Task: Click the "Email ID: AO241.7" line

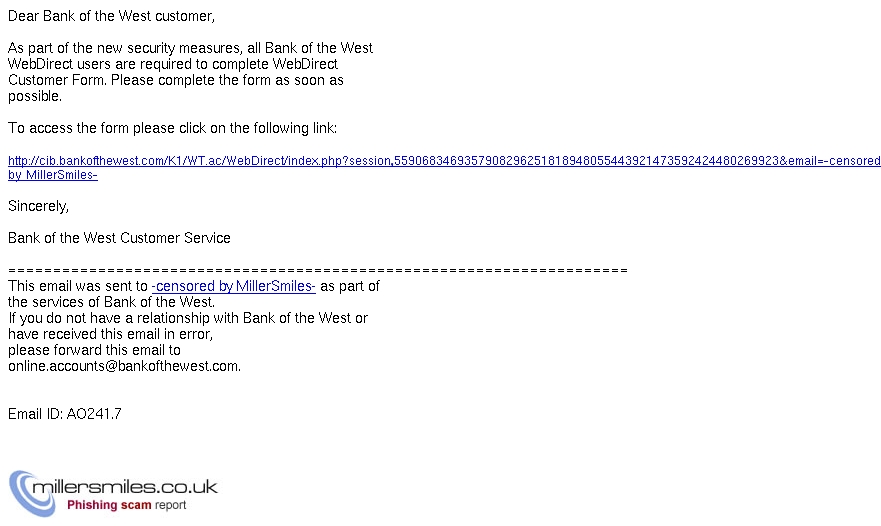Action: [x=65, y=414]
